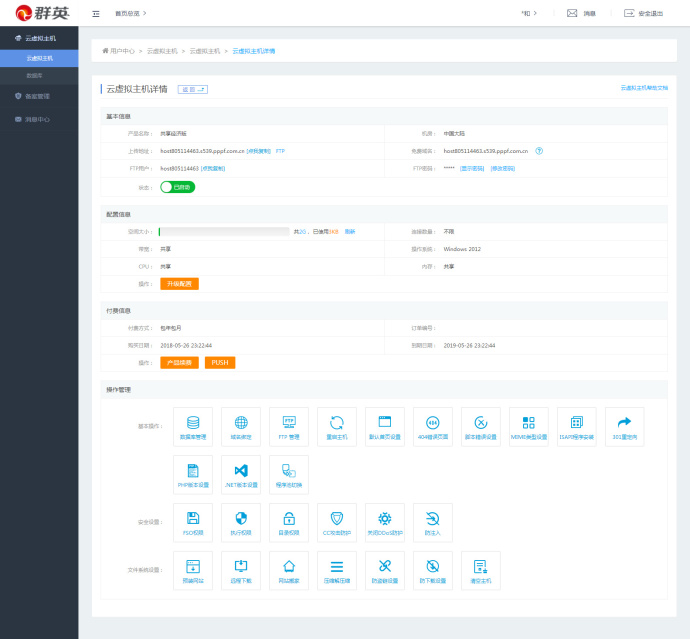Expand the 首页总览 header dropdown

(x=131, y=14)
